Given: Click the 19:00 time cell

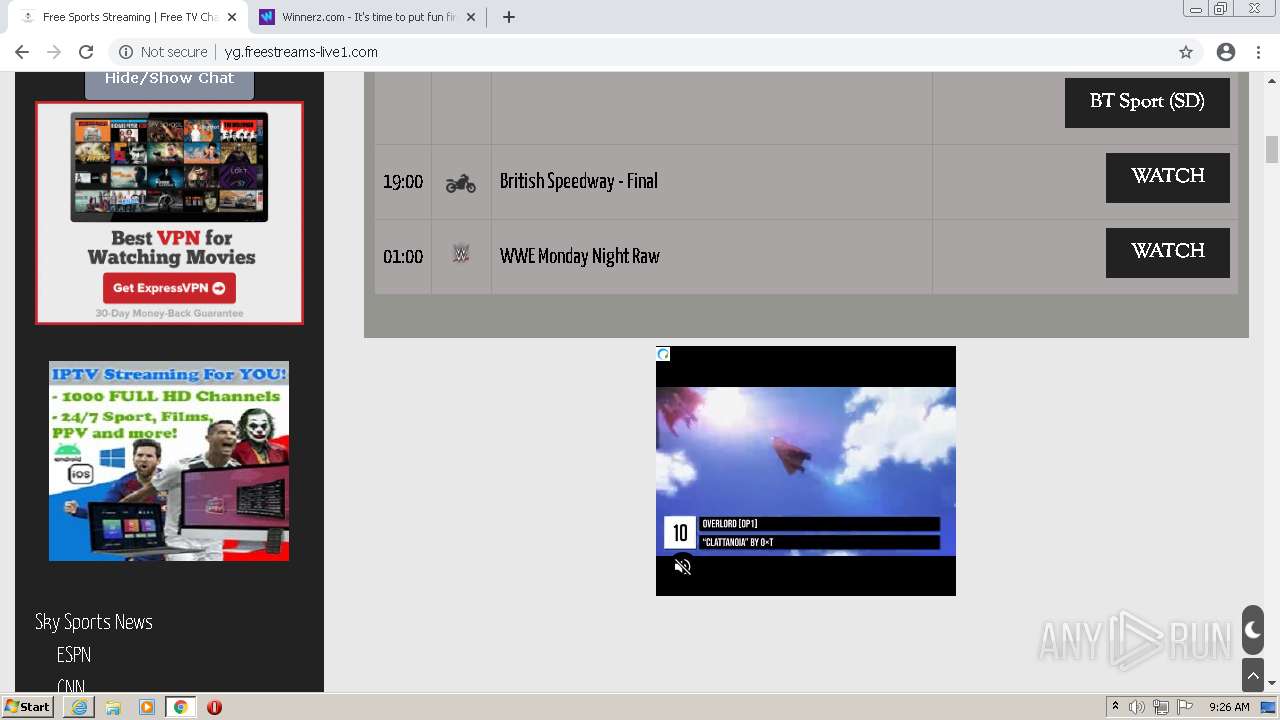Looking at the screenshot, I should coord(403,182).
